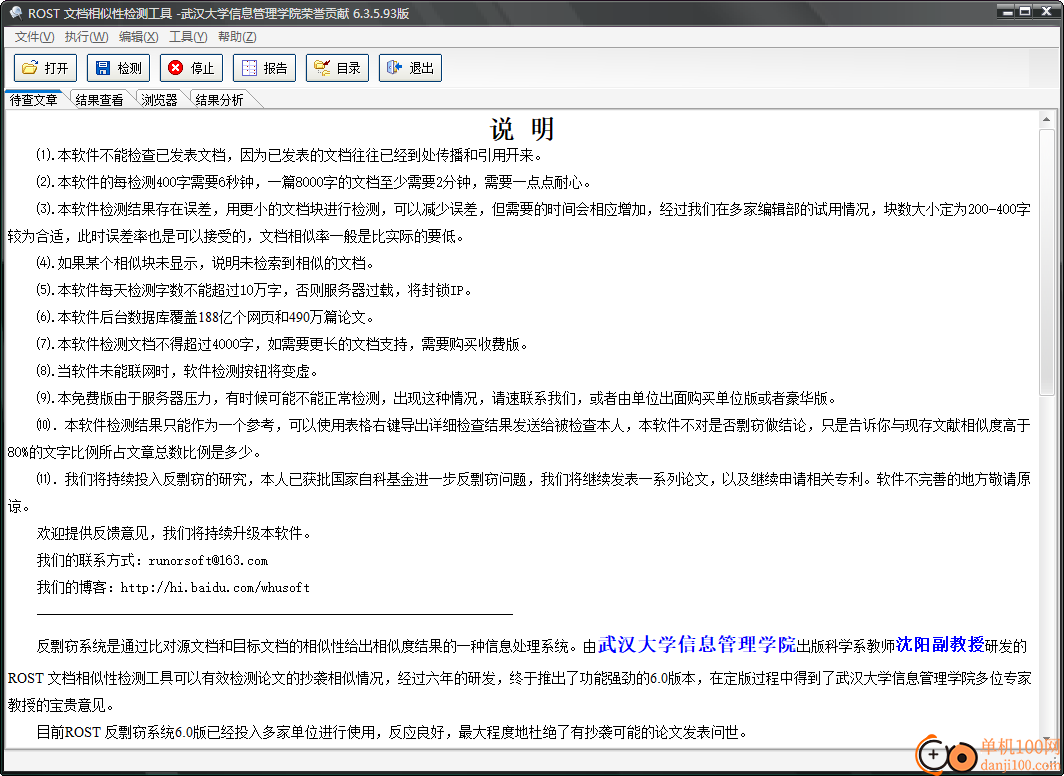
Task: Click the 退出 exit icon
Action: [395, 68]
